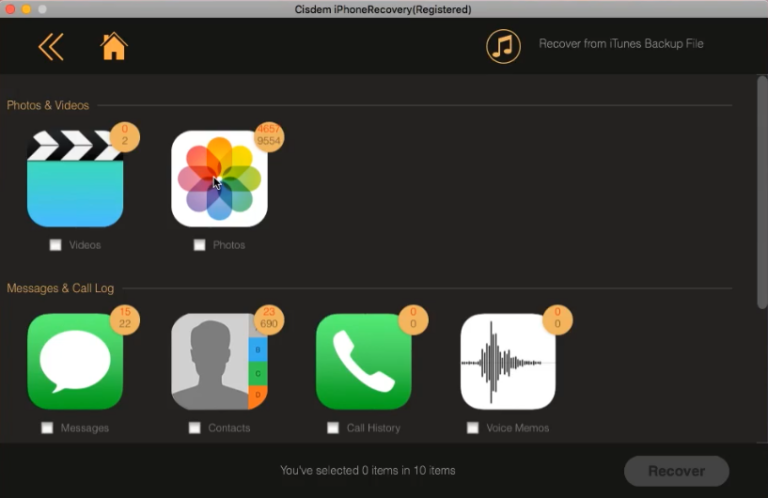Click the Contacts count badge 23/690
The width and height of the screenshot is (768, 498).
point(269,319)
